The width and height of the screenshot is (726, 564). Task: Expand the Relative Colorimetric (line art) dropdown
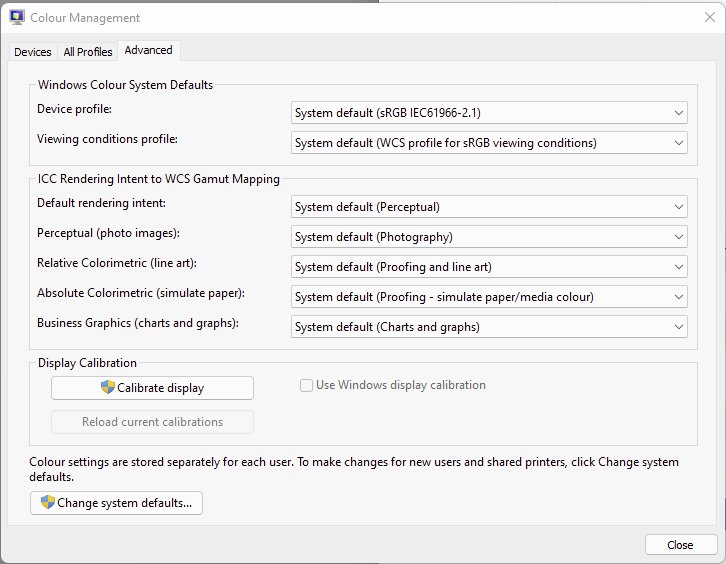click(489, 267)
